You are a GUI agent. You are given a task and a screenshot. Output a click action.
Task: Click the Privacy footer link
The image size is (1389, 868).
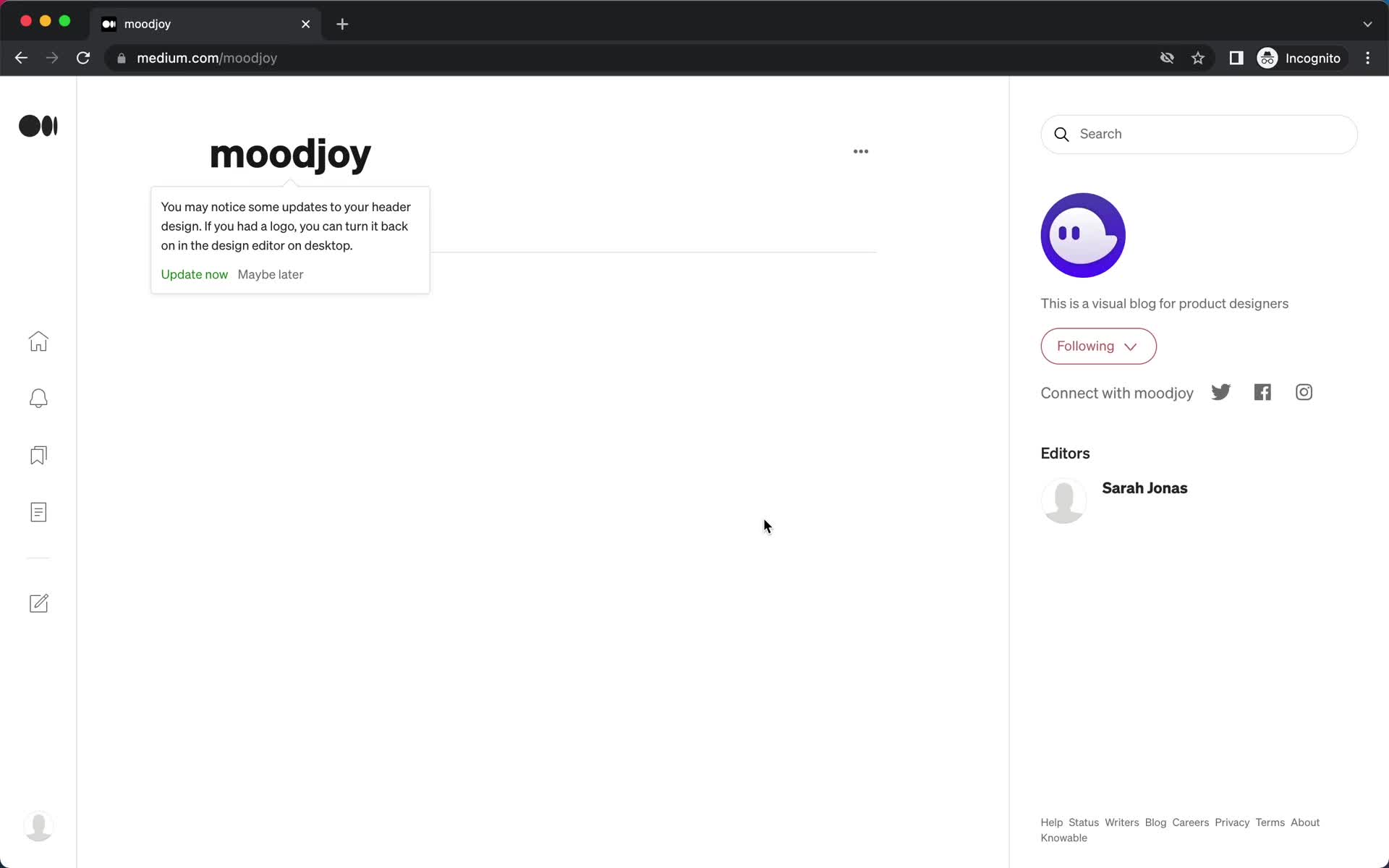point(1232,822)
